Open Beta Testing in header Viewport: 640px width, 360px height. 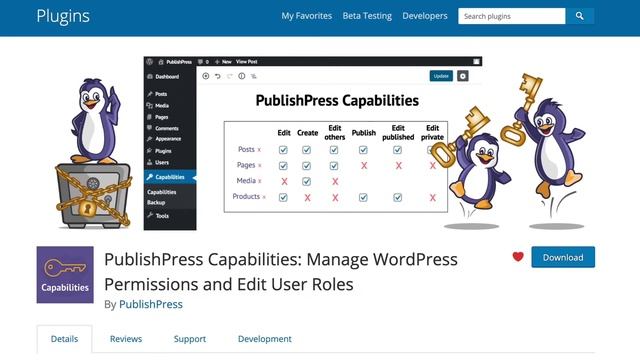pyautogui.click(x=367, y=16)
